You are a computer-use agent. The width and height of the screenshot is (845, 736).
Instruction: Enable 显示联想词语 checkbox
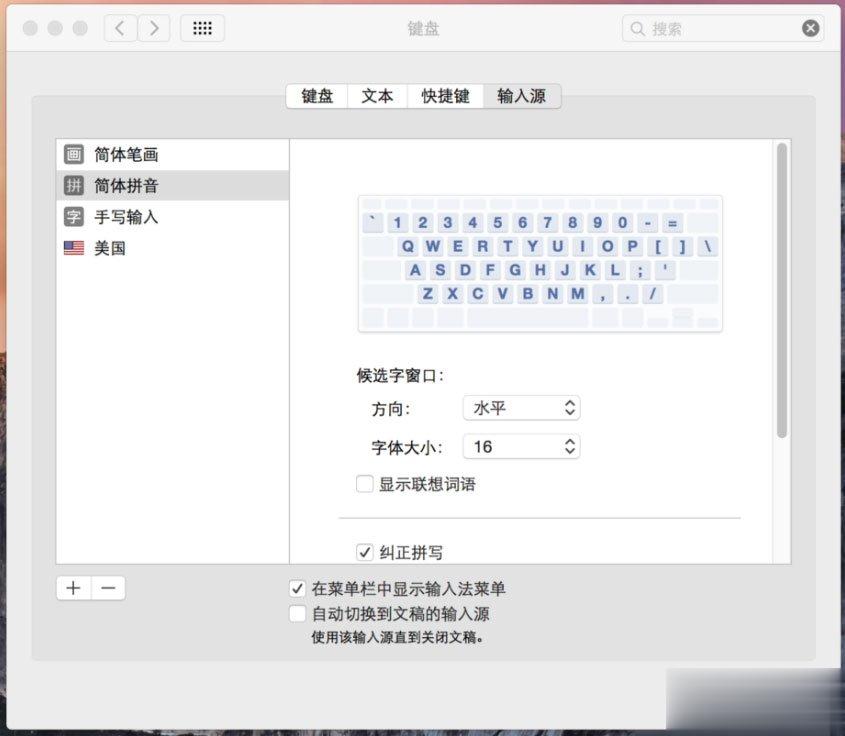pyautogui.click(x=365, y=484)
